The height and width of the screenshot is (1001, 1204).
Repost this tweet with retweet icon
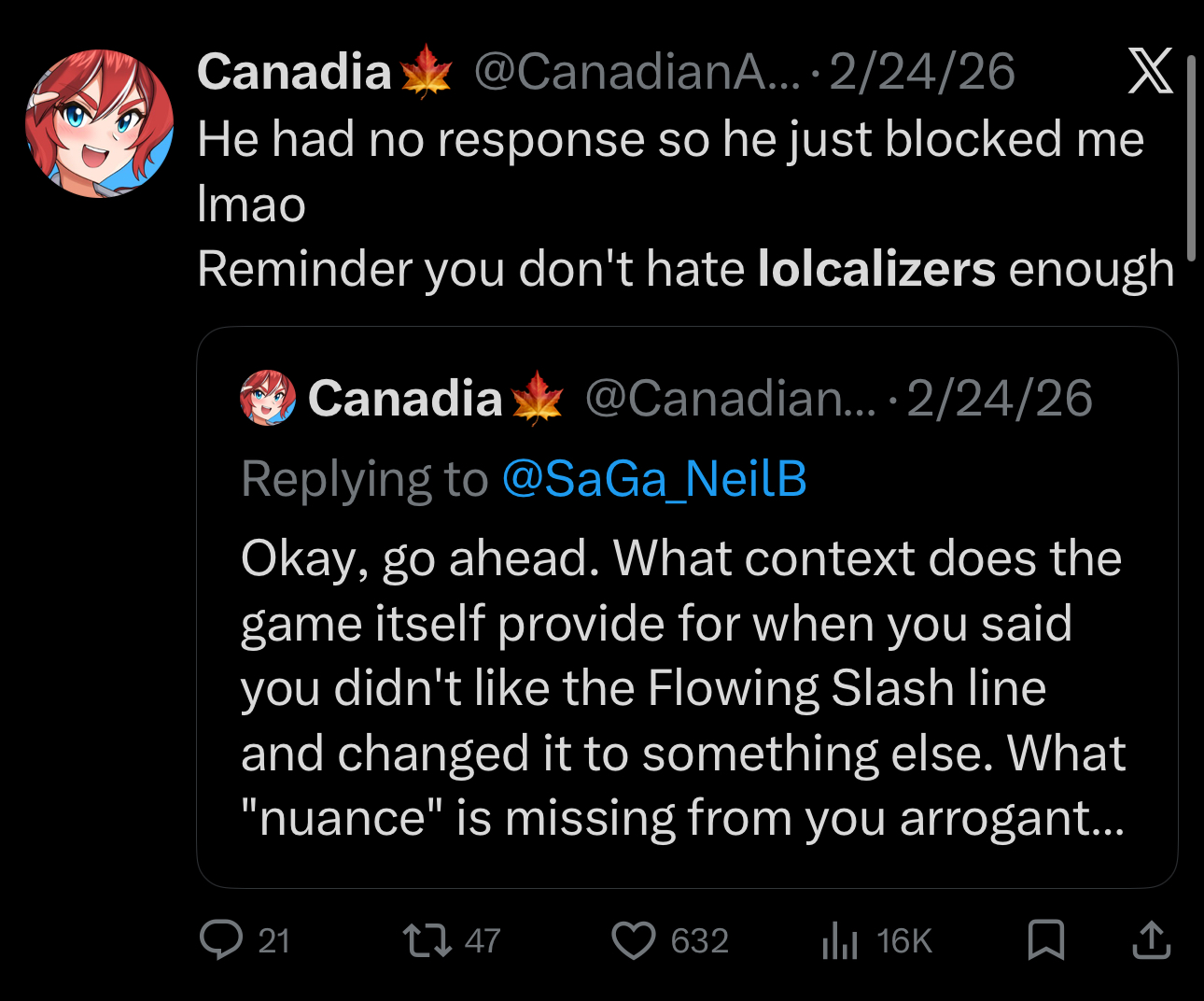[426, 940]
